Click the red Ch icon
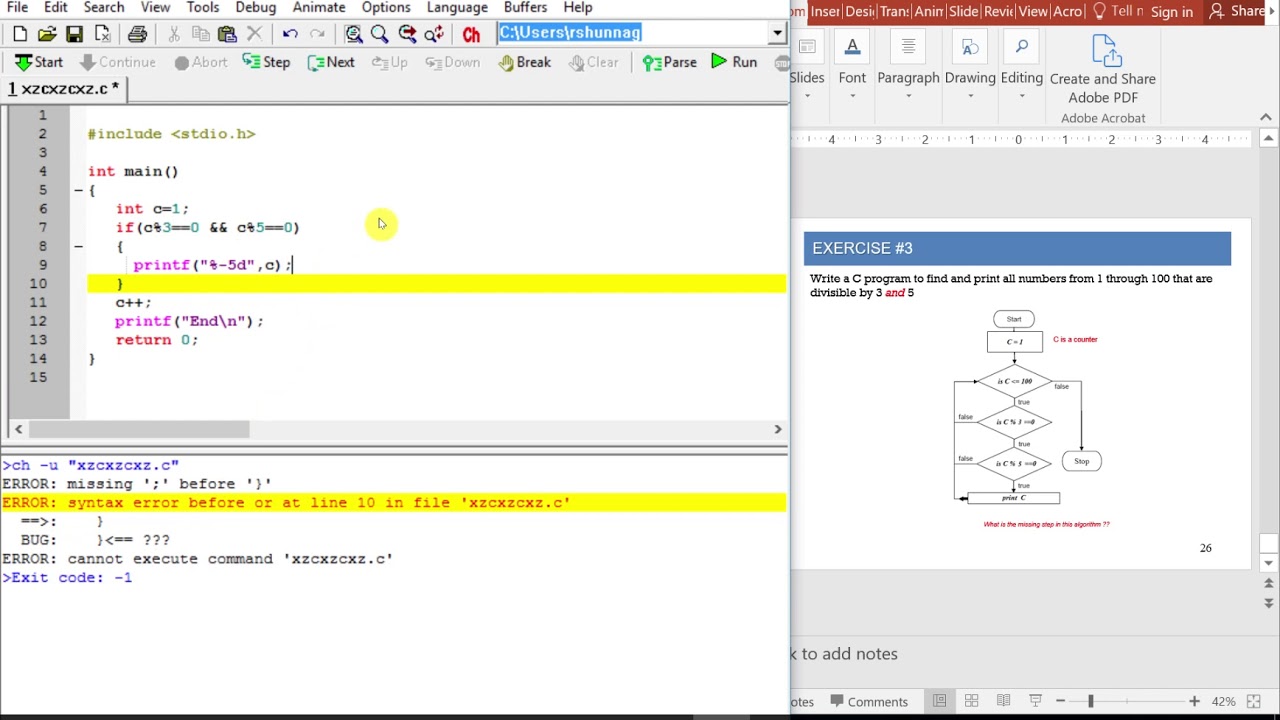The width and height of the screenshot is (1280, 720). tap(471, 34)
